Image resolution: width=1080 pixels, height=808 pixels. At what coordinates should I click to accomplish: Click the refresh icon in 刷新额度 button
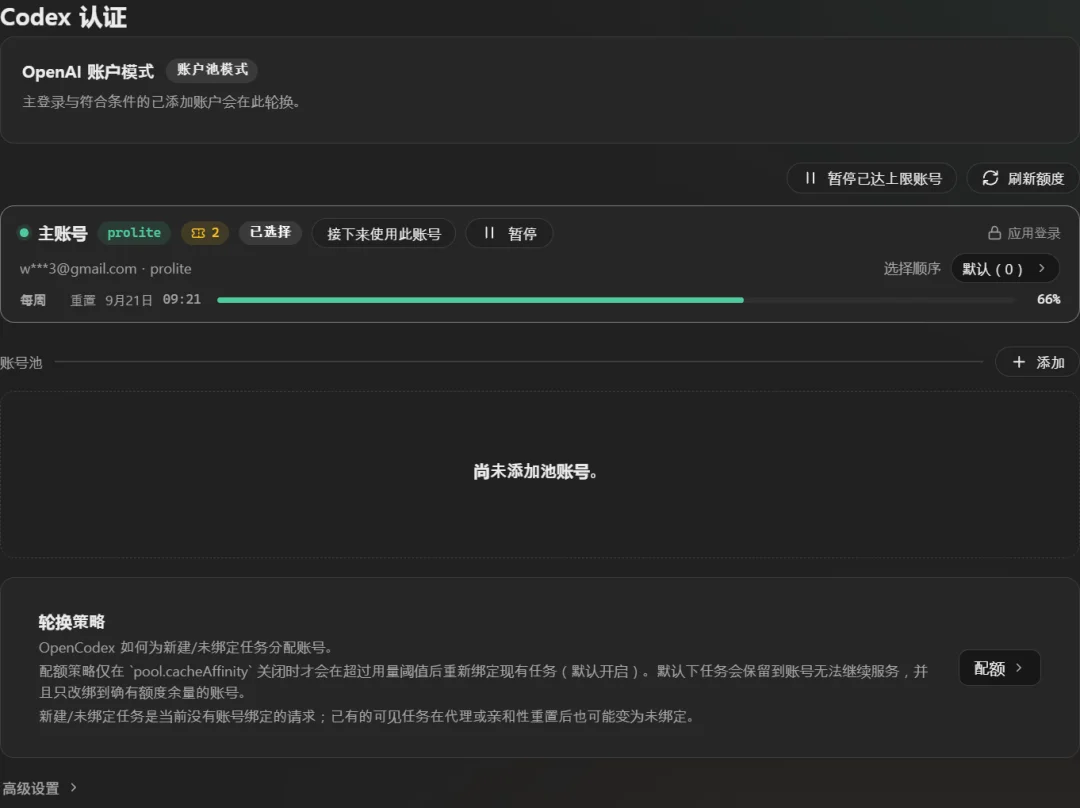click(990, 178)
